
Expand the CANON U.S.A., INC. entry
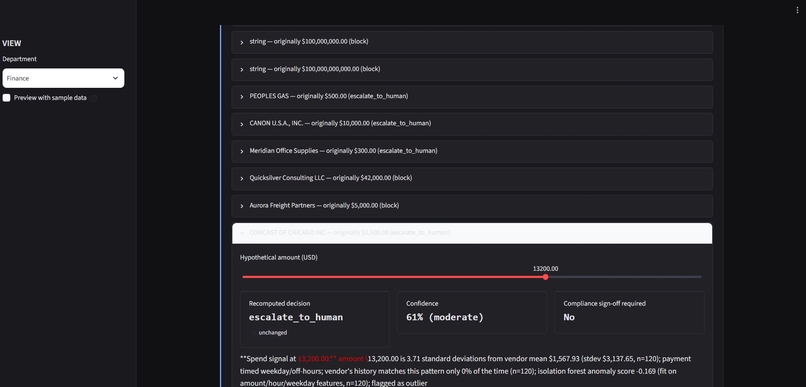click(472, 123)
